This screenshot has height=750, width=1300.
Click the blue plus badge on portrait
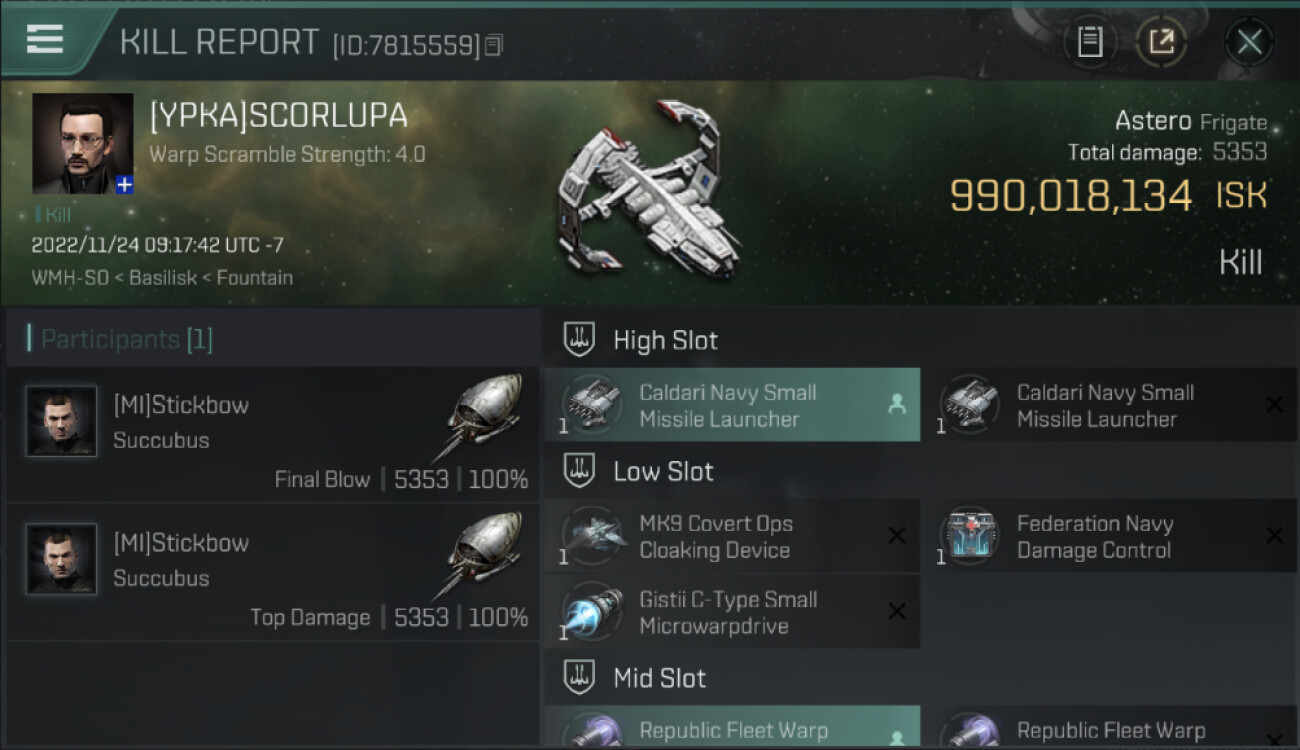pos(124,185)
